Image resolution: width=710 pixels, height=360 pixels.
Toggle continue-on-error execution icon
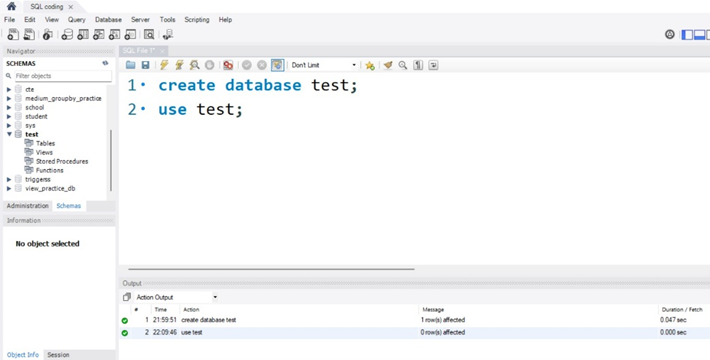click(228, 65)
